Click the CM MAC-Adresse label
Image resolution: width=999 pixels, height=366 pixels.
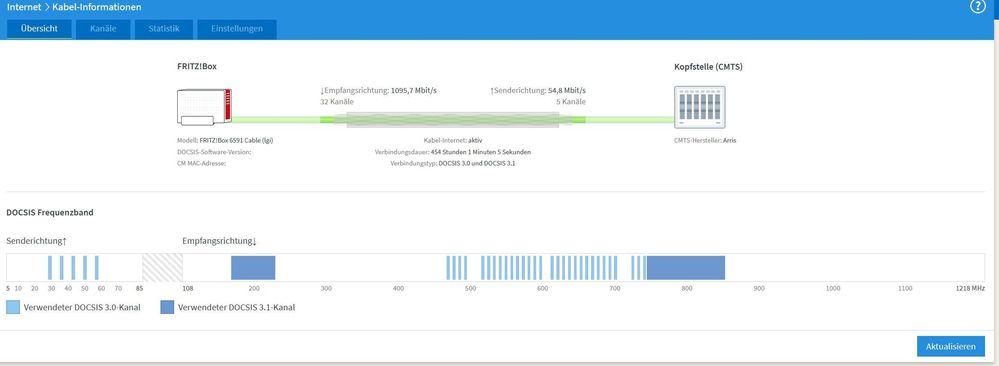pyautogui.click(x=201, y=163)
